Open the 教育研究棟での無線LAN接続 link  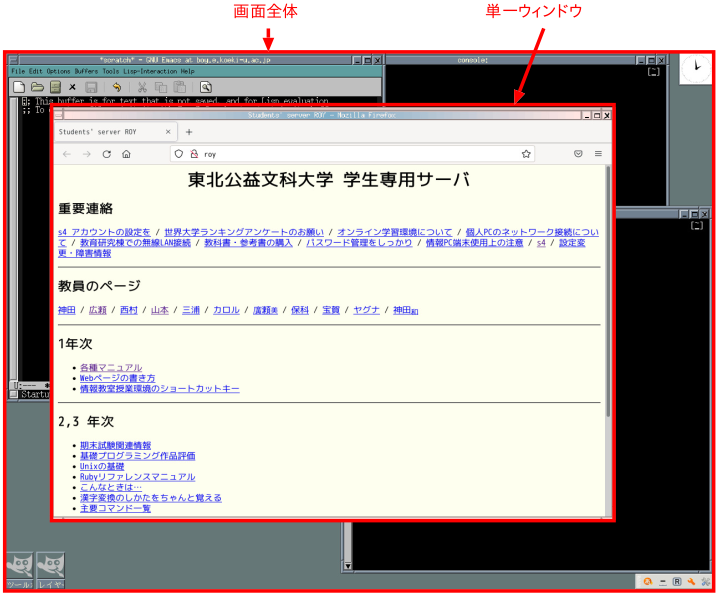click(x=135, y=242)
